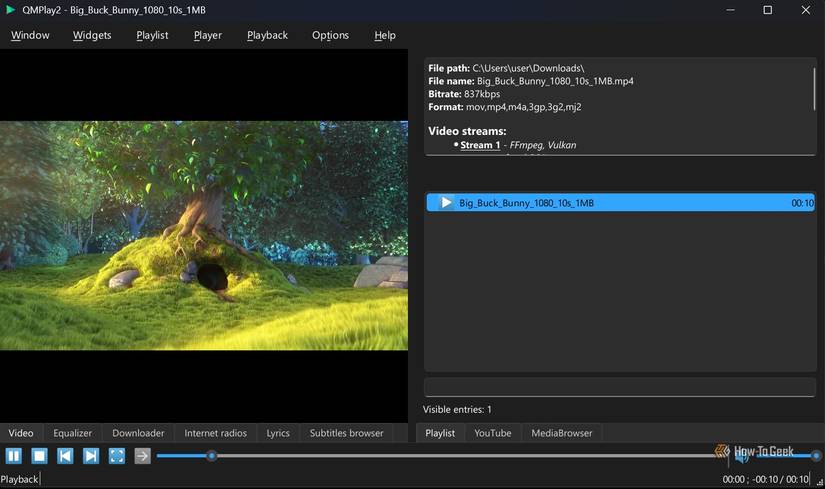The image size is (825, 489).
Task: Click the Stream 1 link
Action: pyautogui.click(x=480, y=145)
